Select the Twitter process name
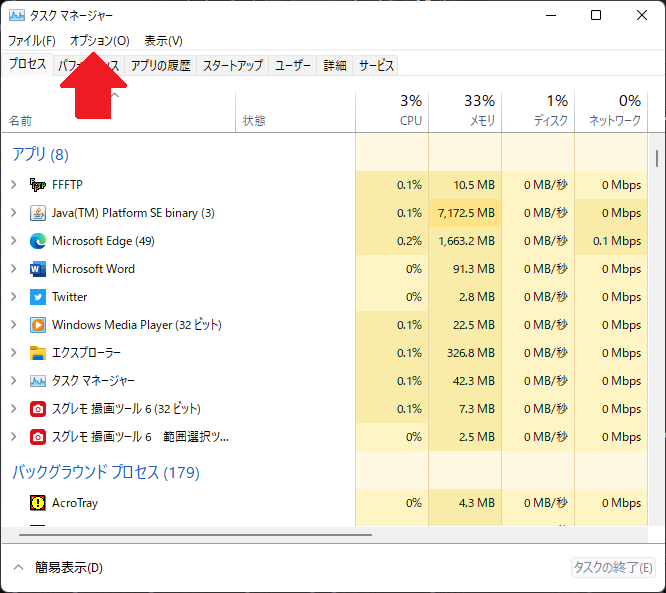Screen dimensions: 666x593 [x=70, y=297]
